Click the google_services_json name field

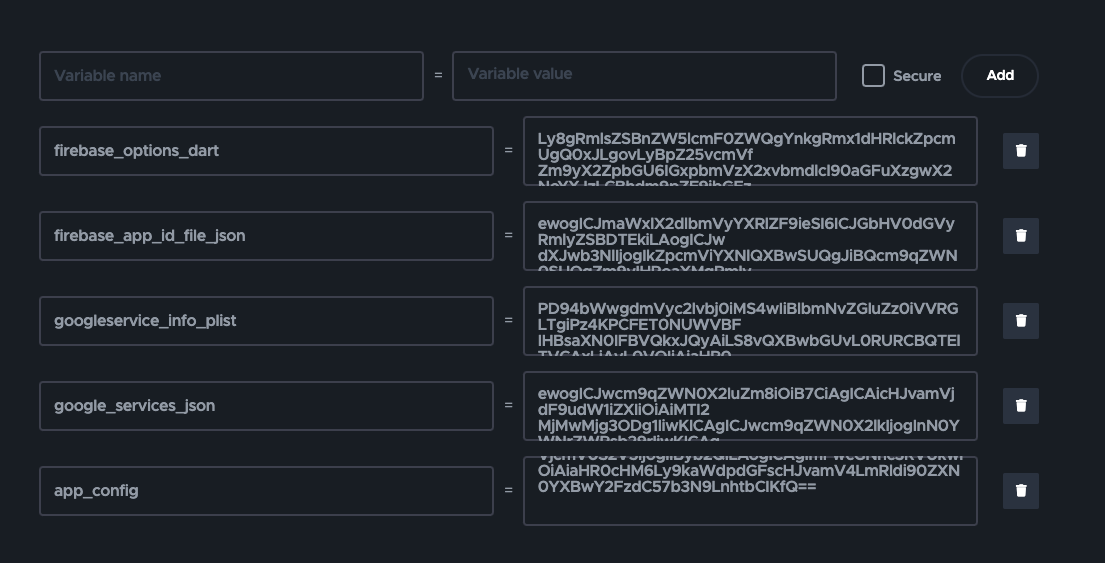266,406
